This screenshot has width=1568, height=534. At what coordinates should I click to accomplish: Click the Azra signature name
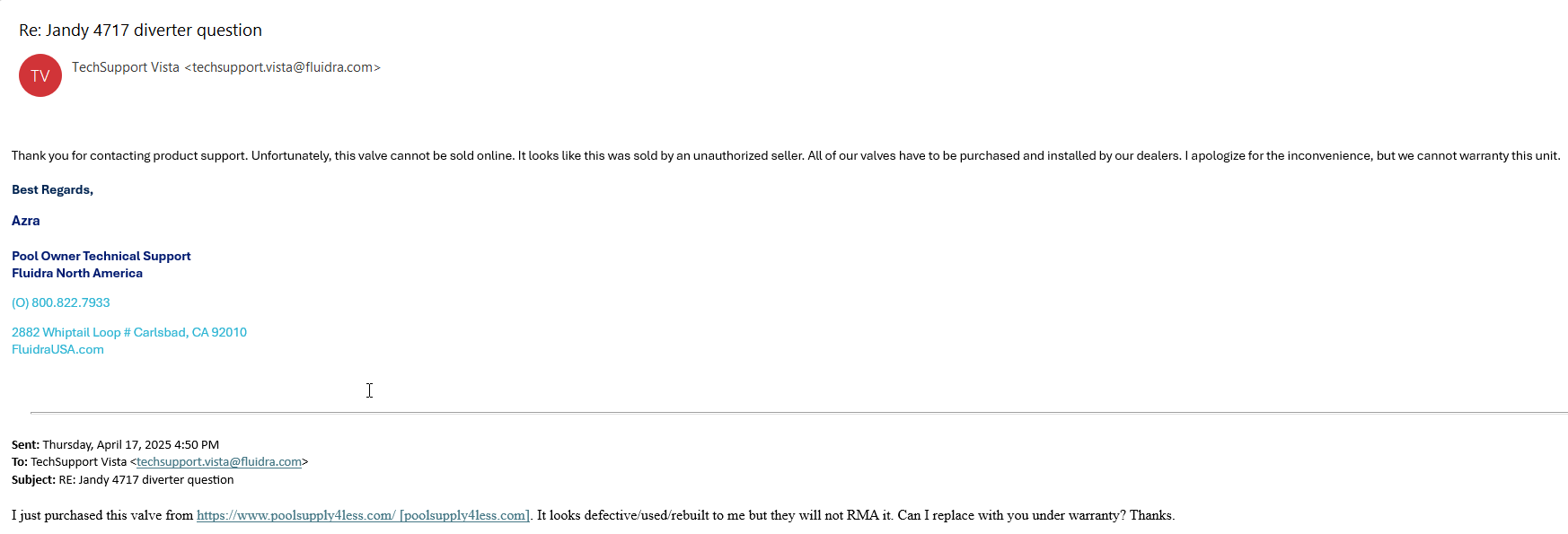(x=26, y=221)
